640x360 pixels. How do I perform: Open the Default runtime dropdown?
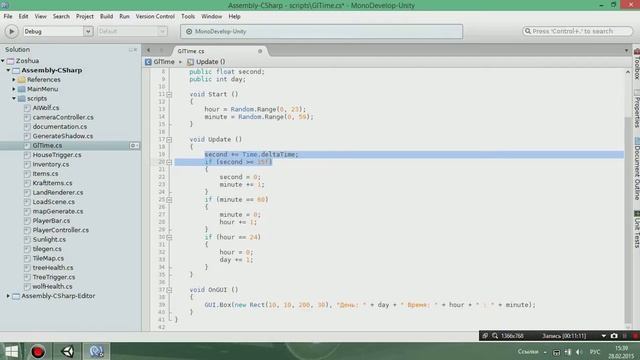pos(162,31)
